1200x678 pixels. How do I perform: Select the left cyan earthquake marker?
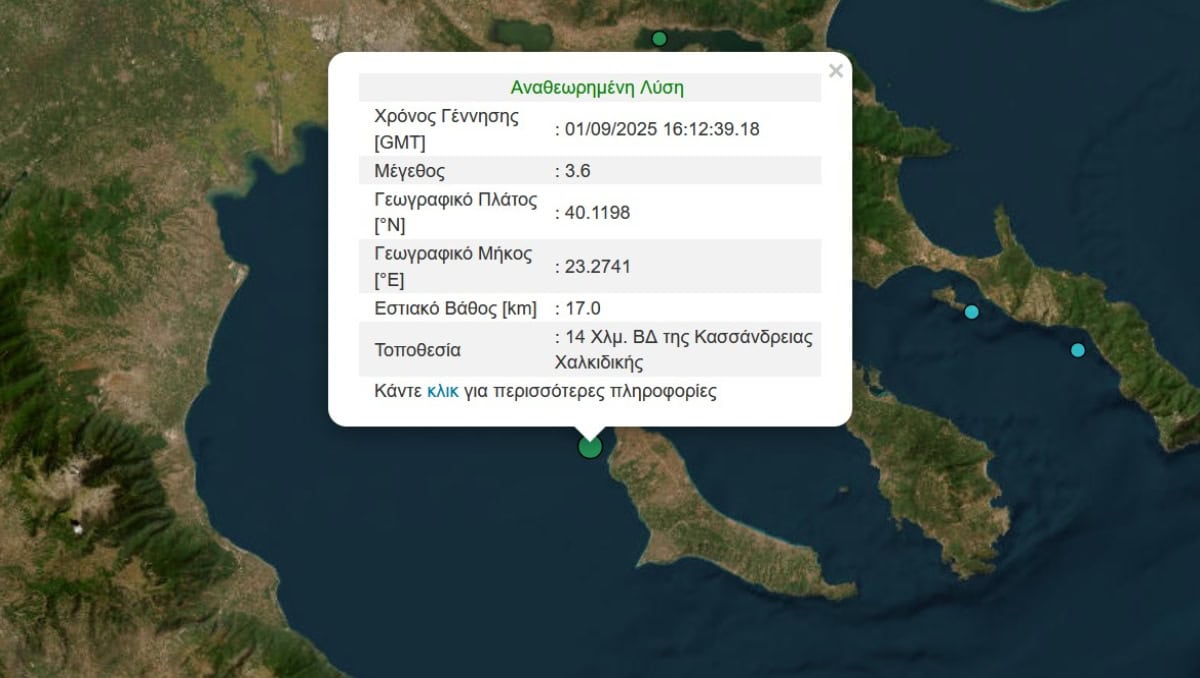point(971,312)
